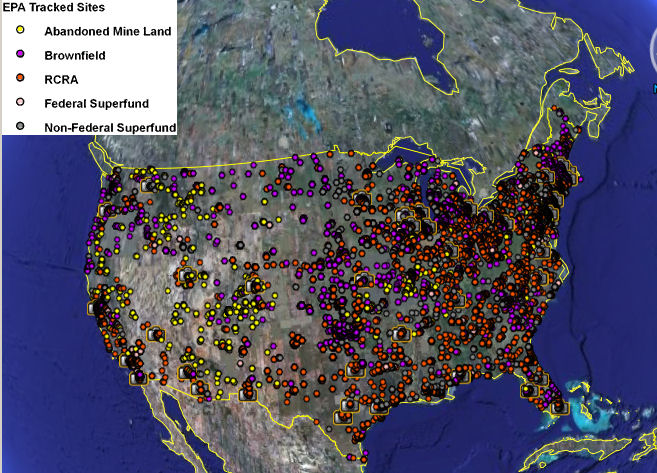Open the camera icon in western Tennessee near Memphis
Screen dimensions: 657x473
[x=401, y=333]
